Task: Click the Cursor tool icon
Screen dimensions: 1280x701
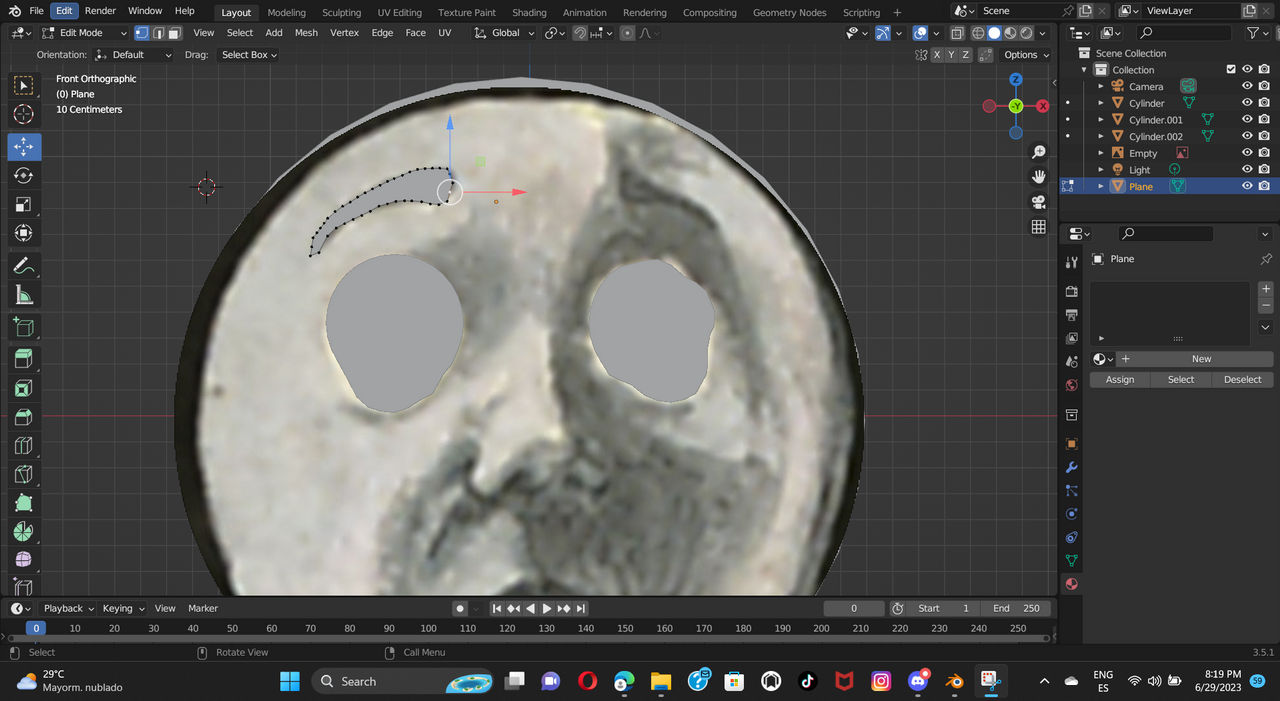Action: [24, 114]
